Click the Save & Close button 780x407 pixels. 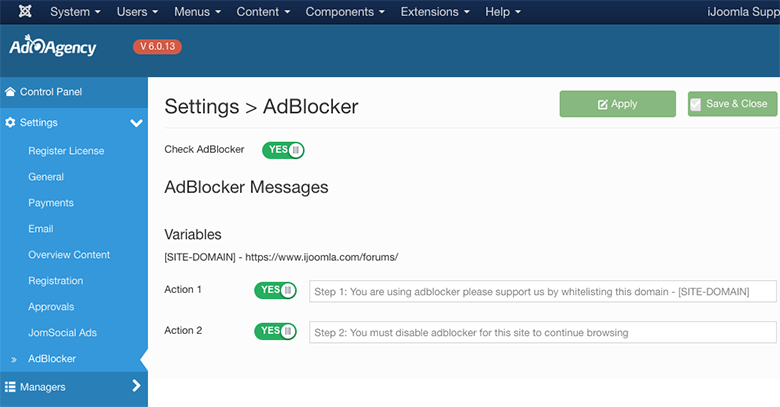point(731,104)
